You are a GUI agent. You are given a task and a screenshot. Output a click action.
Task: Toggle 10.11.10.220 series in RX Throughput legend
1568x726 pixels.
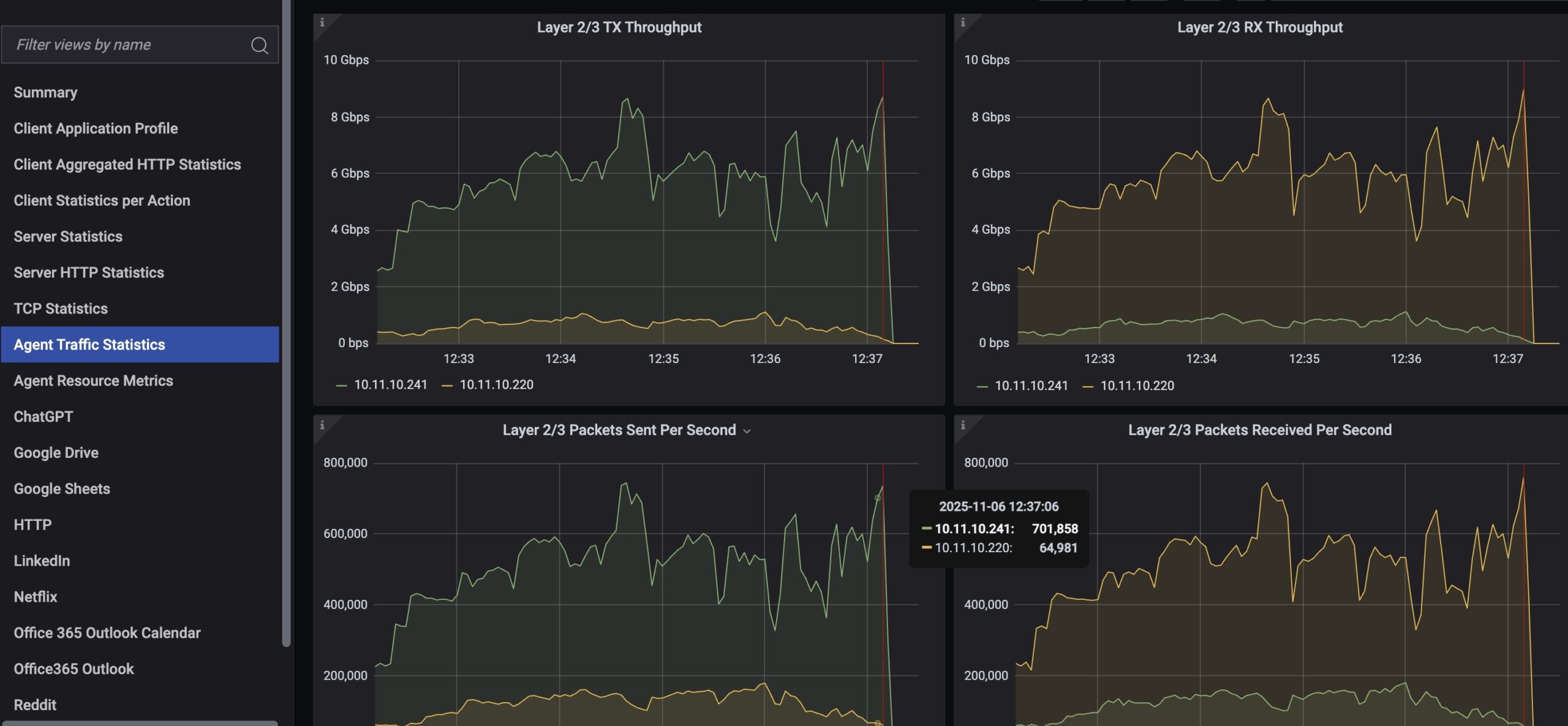1136,386
